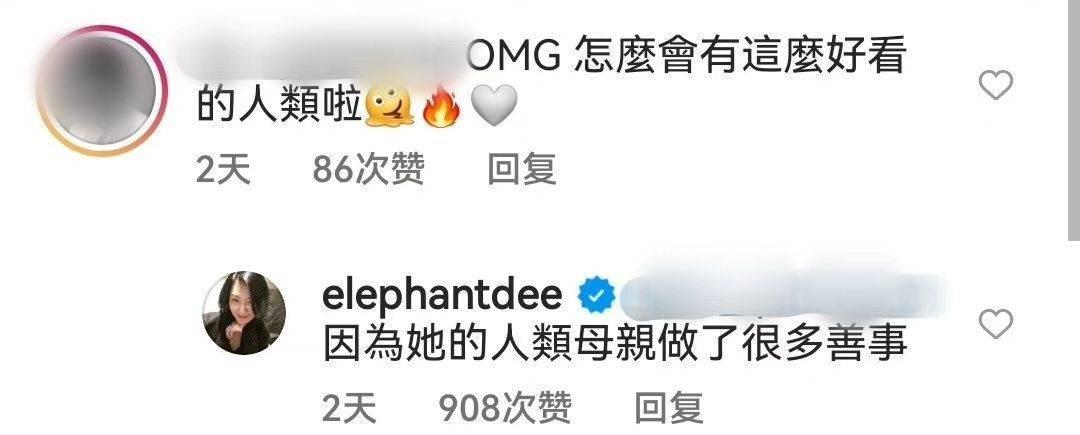The height and width of the screenshot is (435, 1080).
Task: Reply to the OMG comment via 回复
Action: (521, 169)
